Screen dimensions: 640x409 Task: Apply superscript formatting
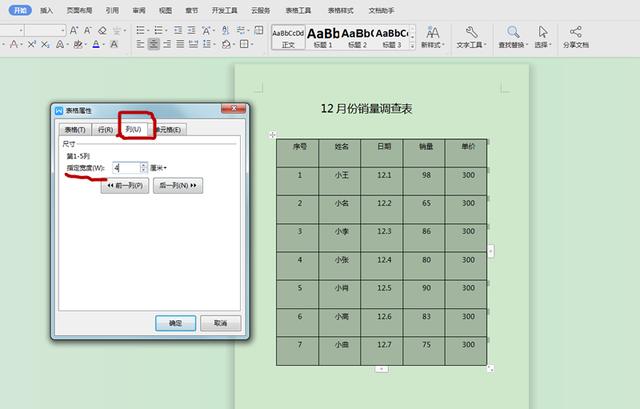[32, 44]
